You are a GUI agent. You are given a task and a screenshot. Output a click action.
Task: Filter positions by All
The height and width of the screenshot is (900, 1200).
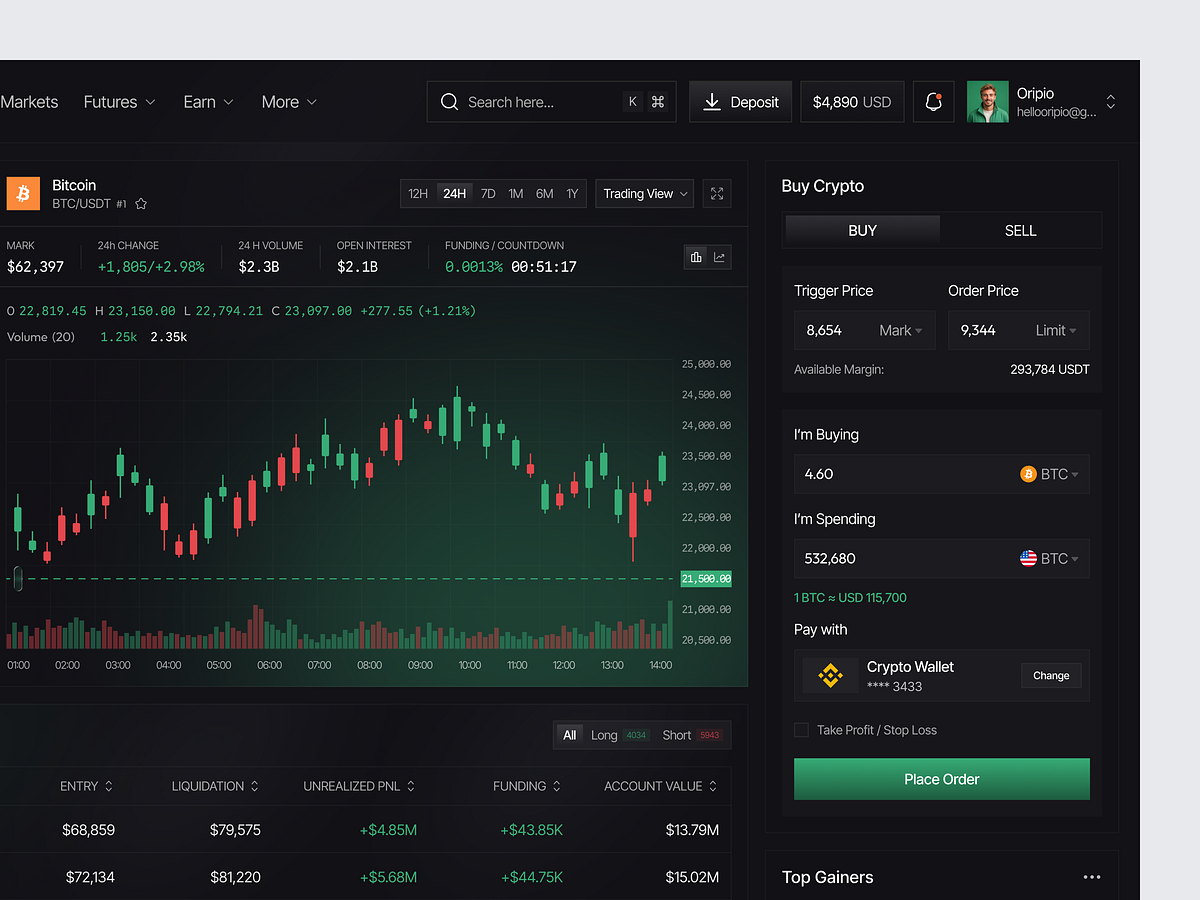point(570,735)
